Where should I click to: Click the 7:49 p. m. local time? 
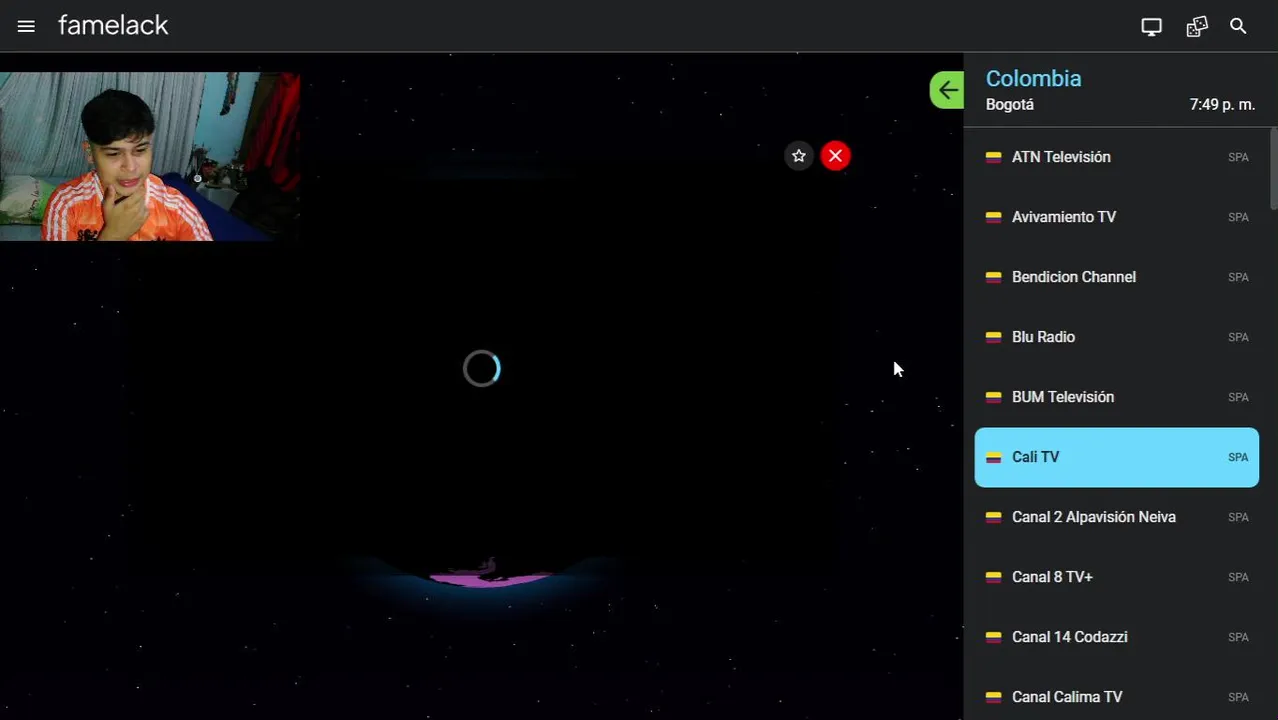[x=1222, y=105]
